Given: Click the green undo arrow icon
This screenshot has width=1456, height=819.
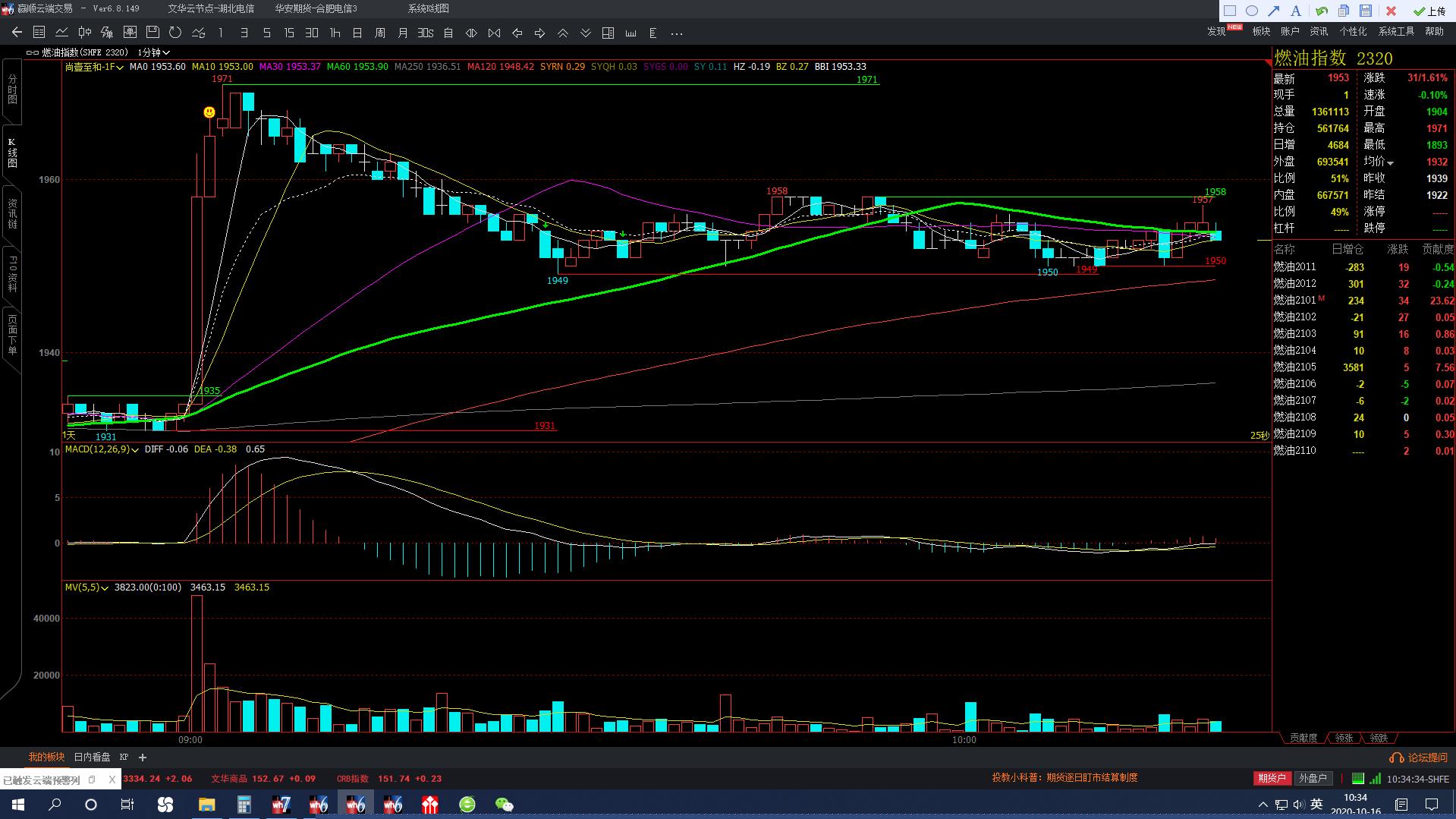Looking at the screenshot, I should click(x=1322, y=11).
